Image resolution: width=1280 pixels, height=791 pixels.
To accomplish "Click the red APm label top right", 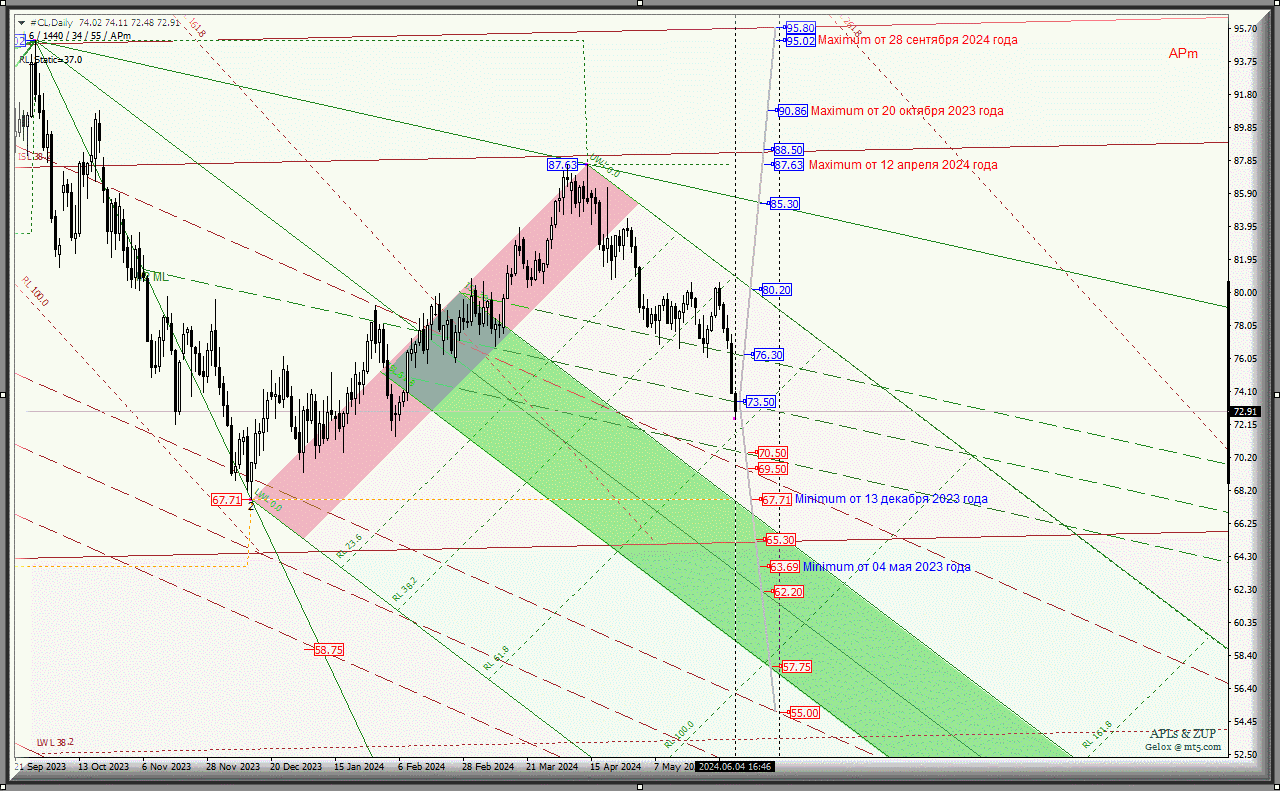I will click(1183, 54).
